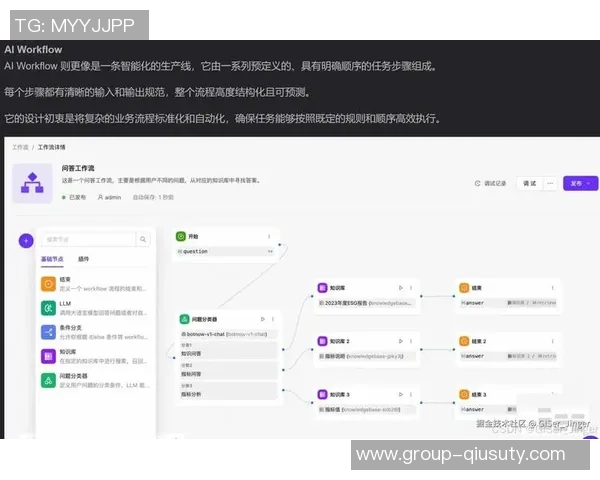Click the admin user label
The height and width of the screenshot is (480, 600).
point(109,197)
